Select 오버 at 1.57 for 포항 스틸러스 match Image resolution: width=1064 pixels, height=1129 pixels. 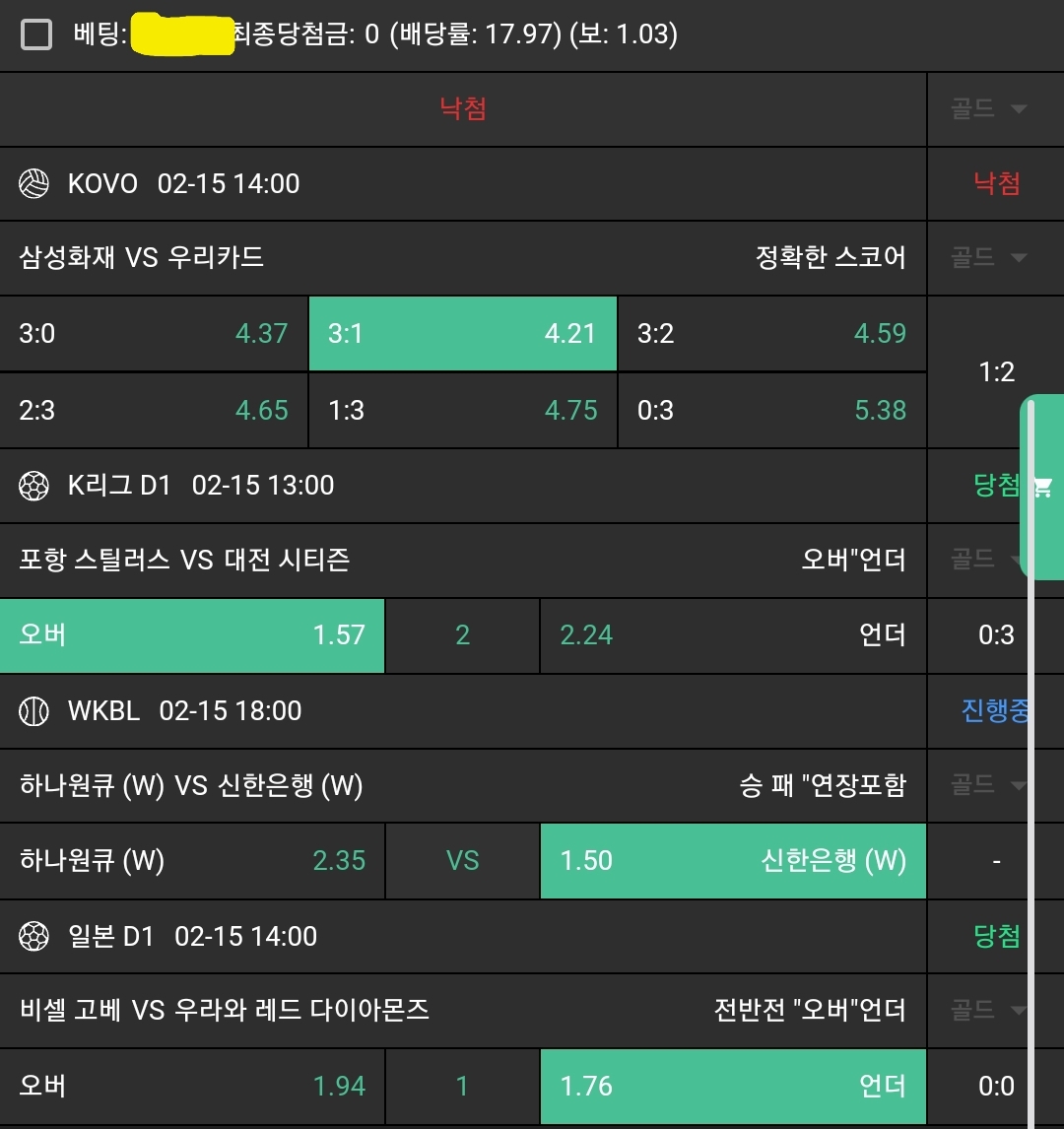coord(192,635)
